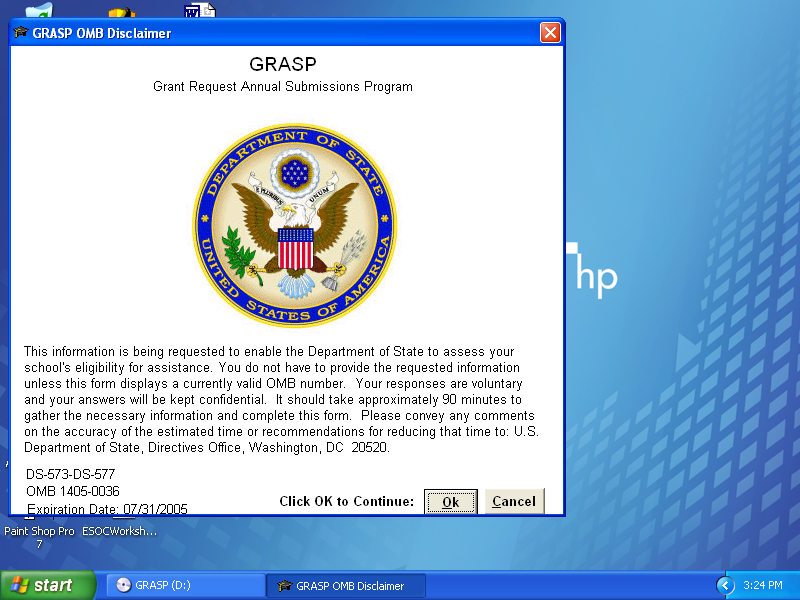Expand hidden system tray icons arrow

point(725,585)
